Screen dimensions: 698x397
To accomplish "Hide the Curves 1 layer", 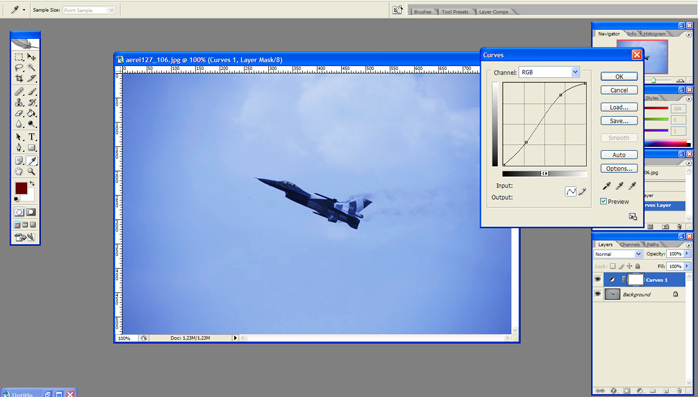I will pyautogui.click(x=598, y=280).
